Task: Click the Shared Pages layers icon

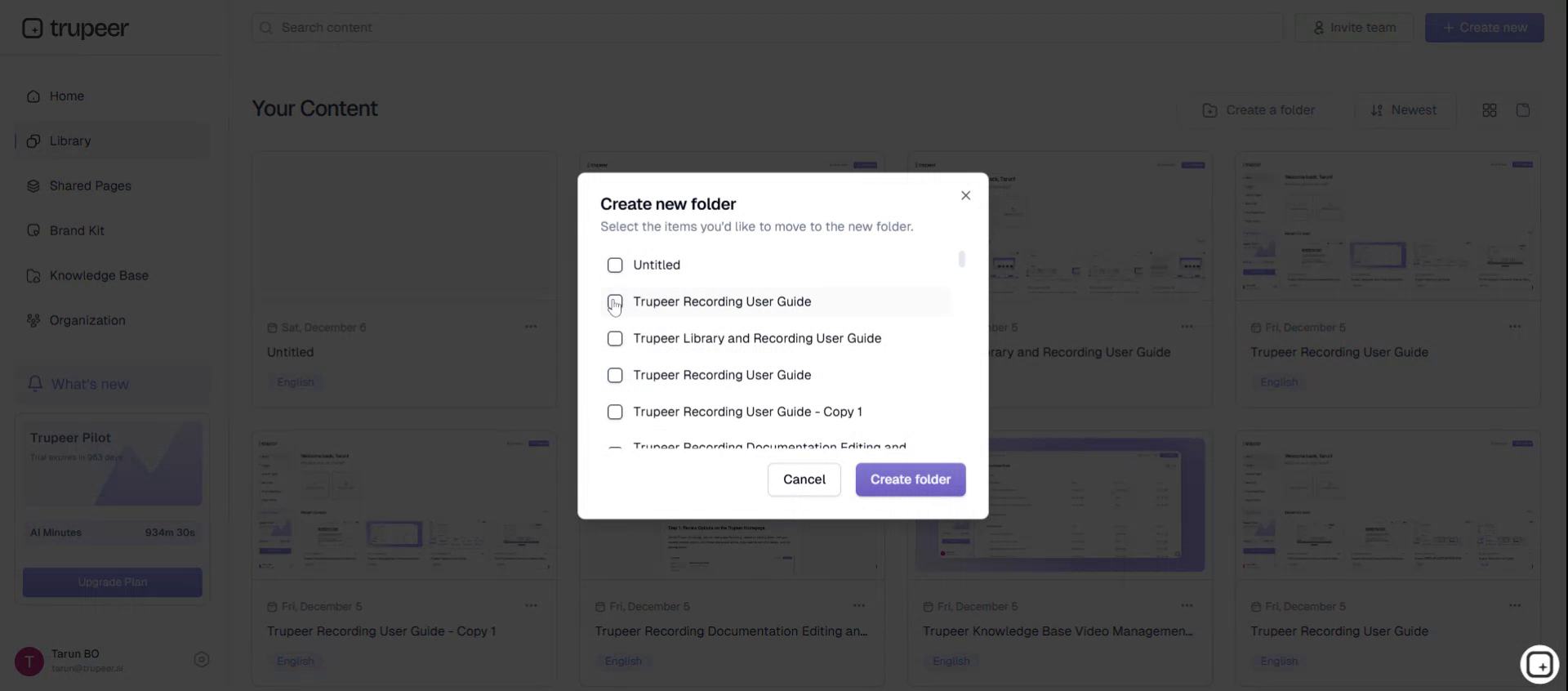Action: coord(33,186)
